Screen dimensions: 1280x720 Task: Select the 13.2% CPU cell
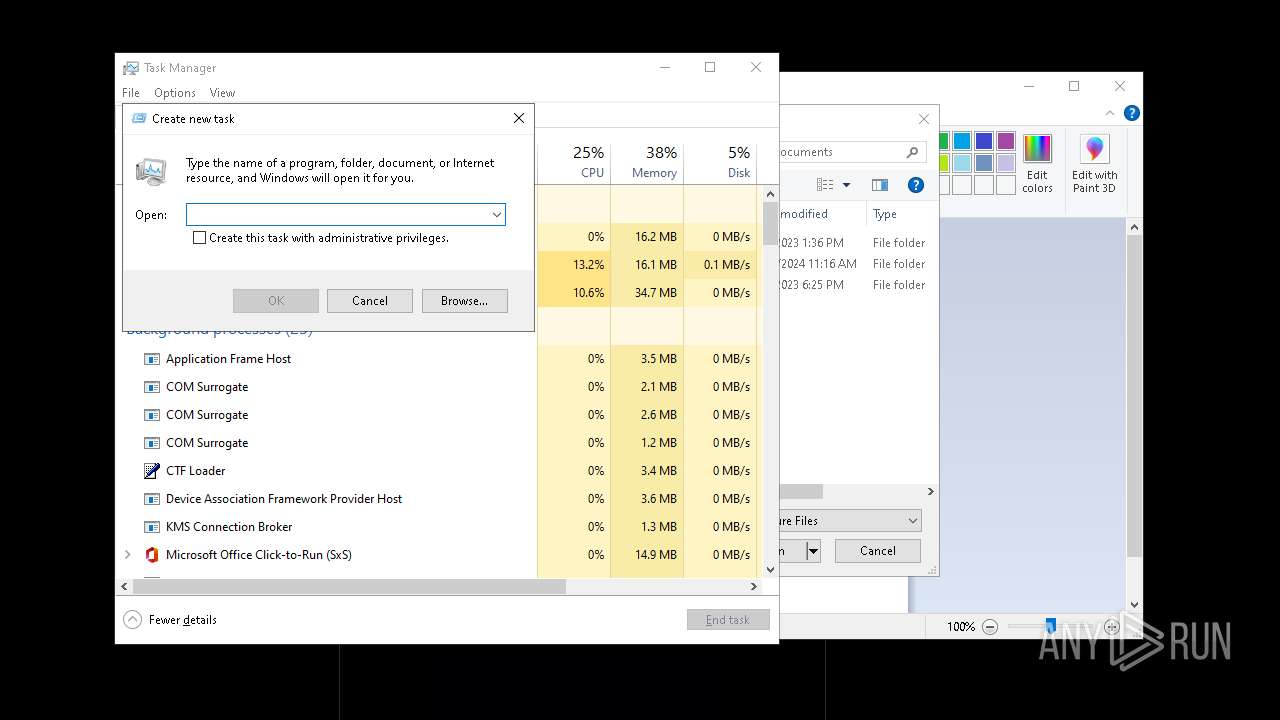tap(574, 265)
